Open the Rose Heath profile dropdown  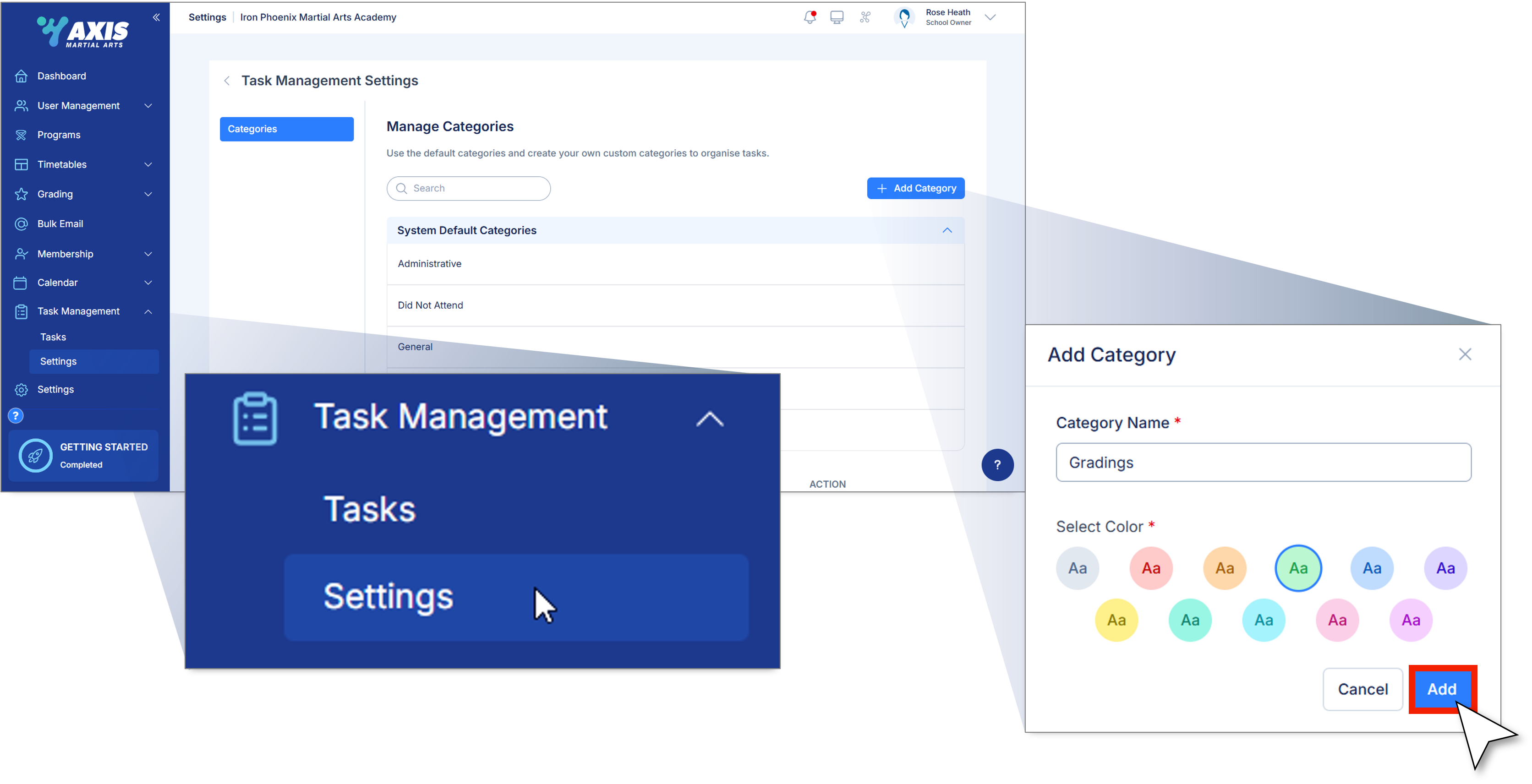(990, 17)
